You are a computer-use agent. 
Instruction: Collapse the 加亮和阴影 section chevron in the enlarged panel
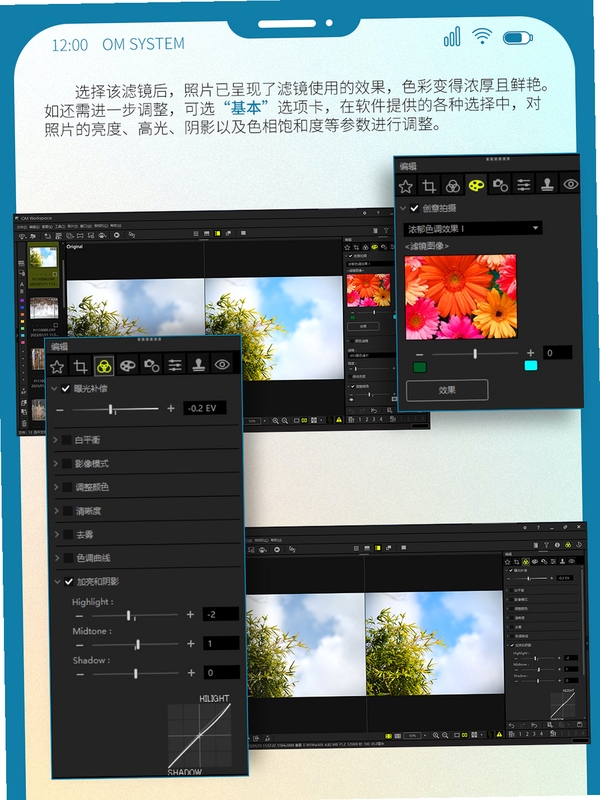58,582
